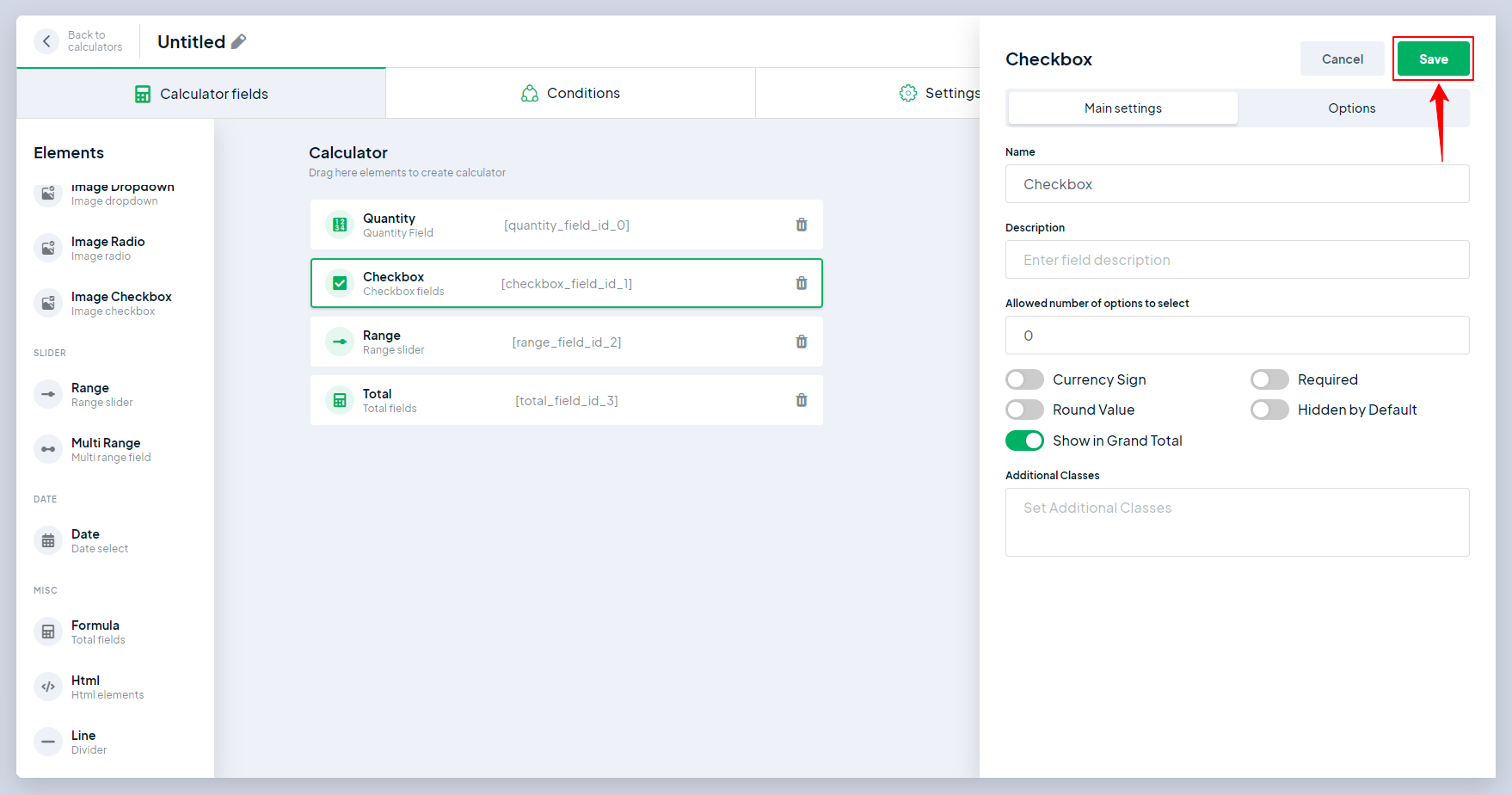The image size is (1512, 795).
Task: Select the Range row in the calculator
Action: (566, 342)
